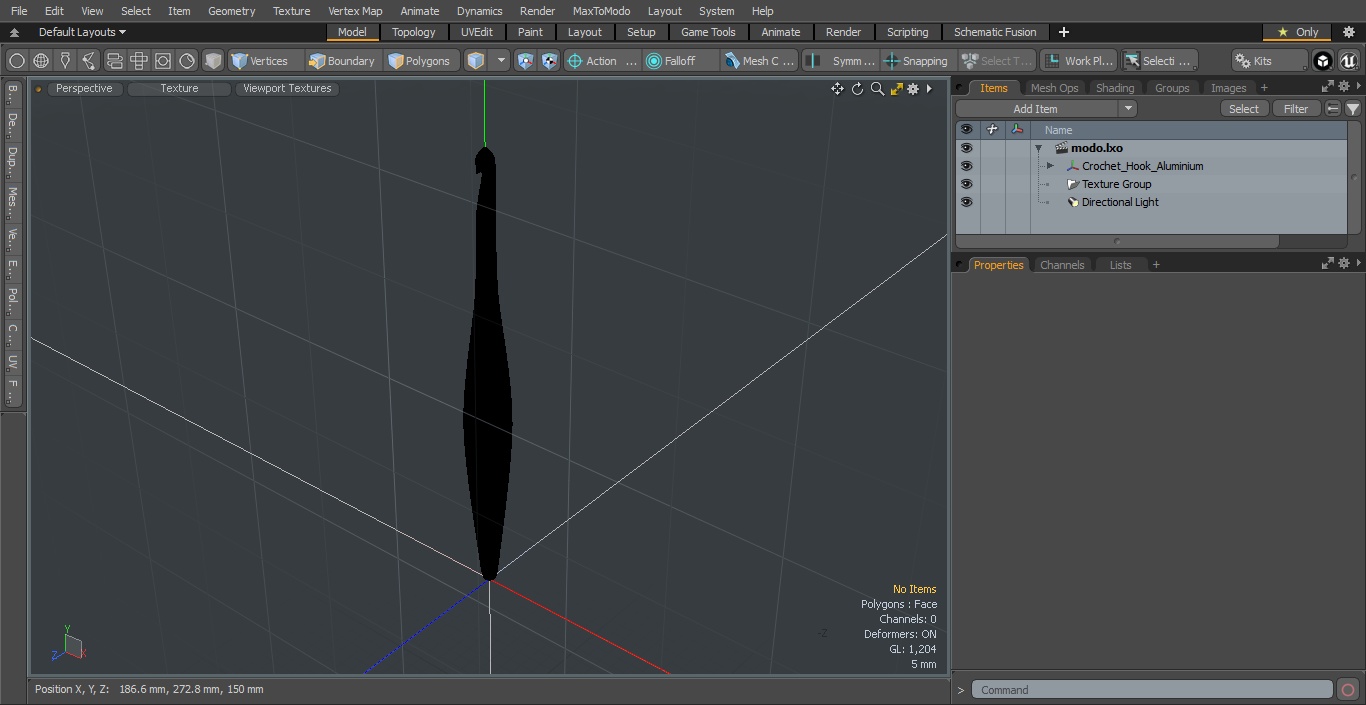Open the Add Item dropdown arrow

1128,109
